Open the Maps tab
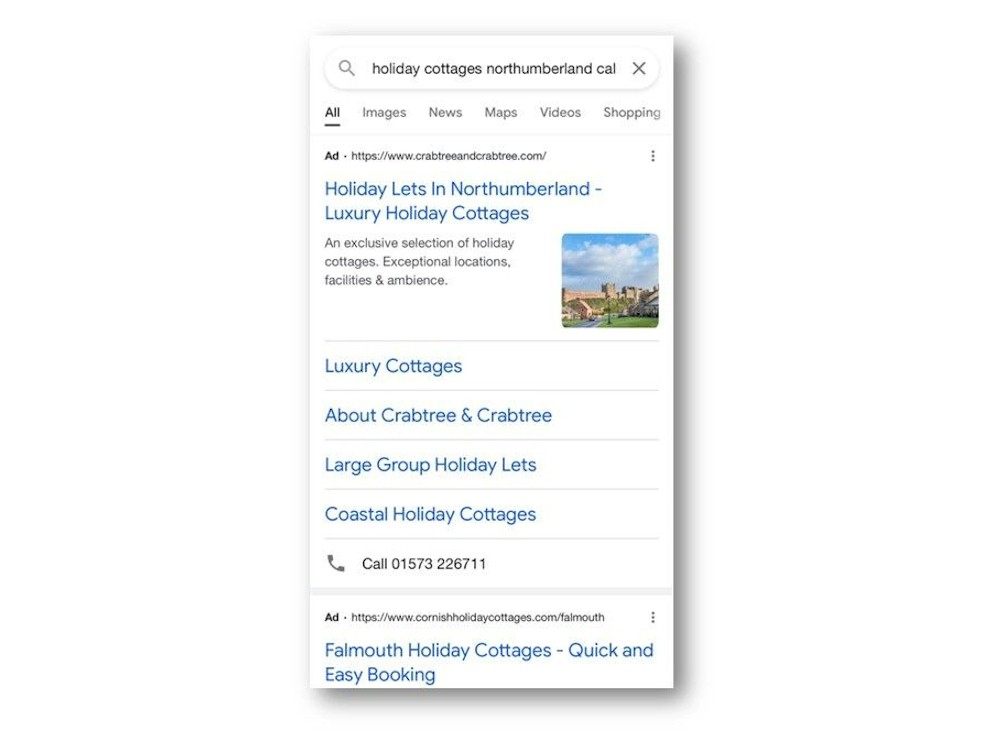 click(x=501, y=112)
